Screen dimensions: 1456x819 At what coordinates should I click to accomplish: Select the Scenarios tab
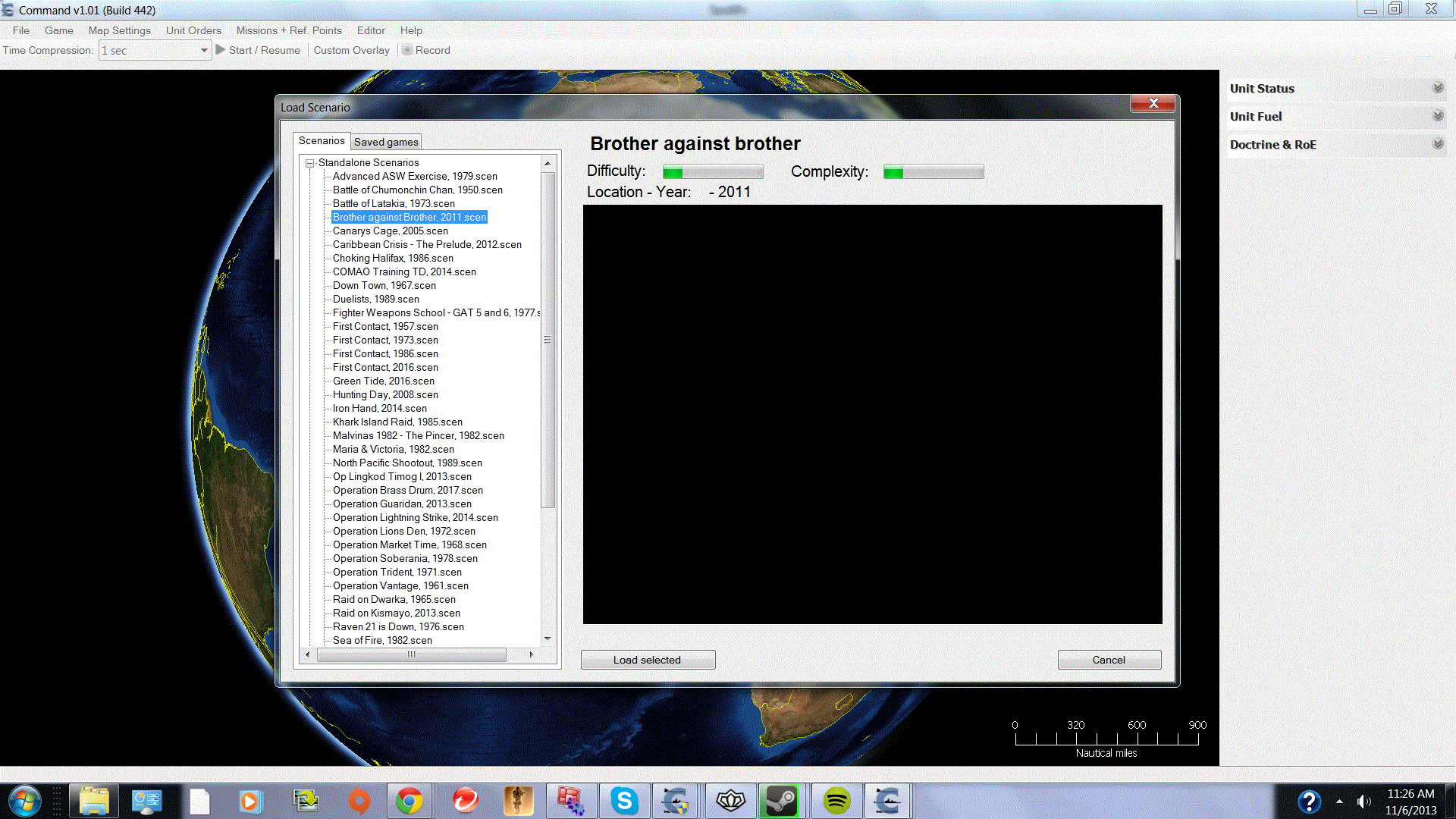pyautogui.click(x=322, y=140)
